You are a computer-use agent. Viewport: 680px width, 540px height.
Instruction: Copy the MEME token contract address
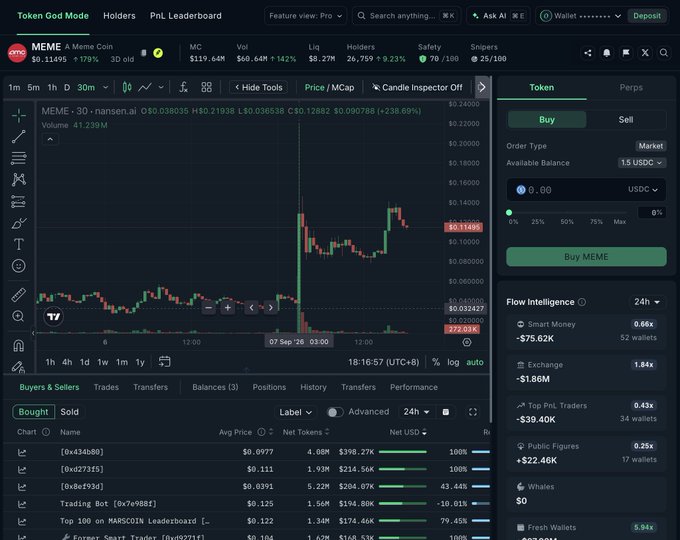click(x=144, y=53)
